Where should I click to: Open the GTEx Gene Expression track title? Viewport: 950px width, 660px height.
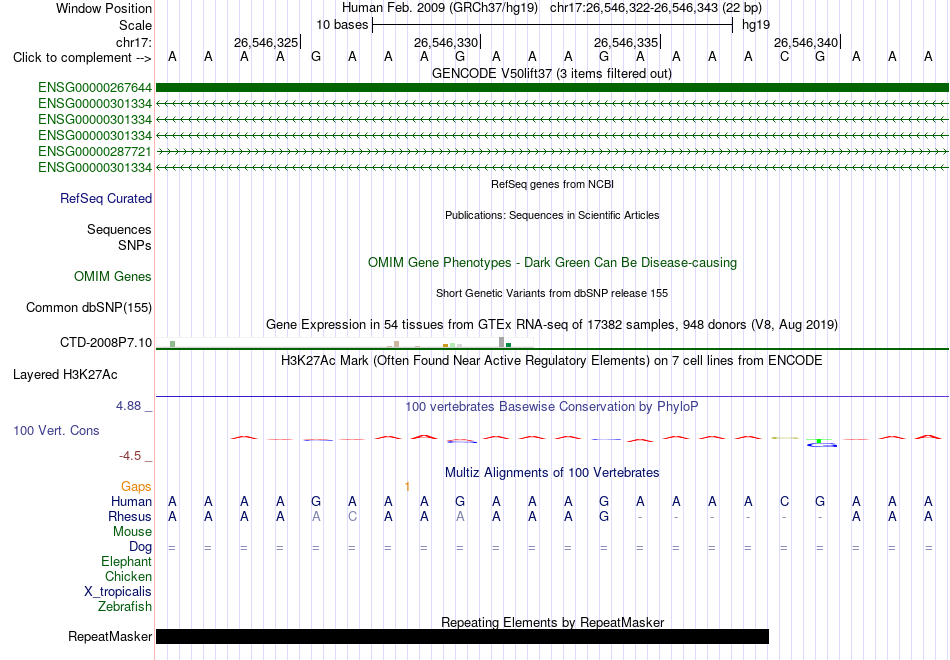[x=552, y=324]
